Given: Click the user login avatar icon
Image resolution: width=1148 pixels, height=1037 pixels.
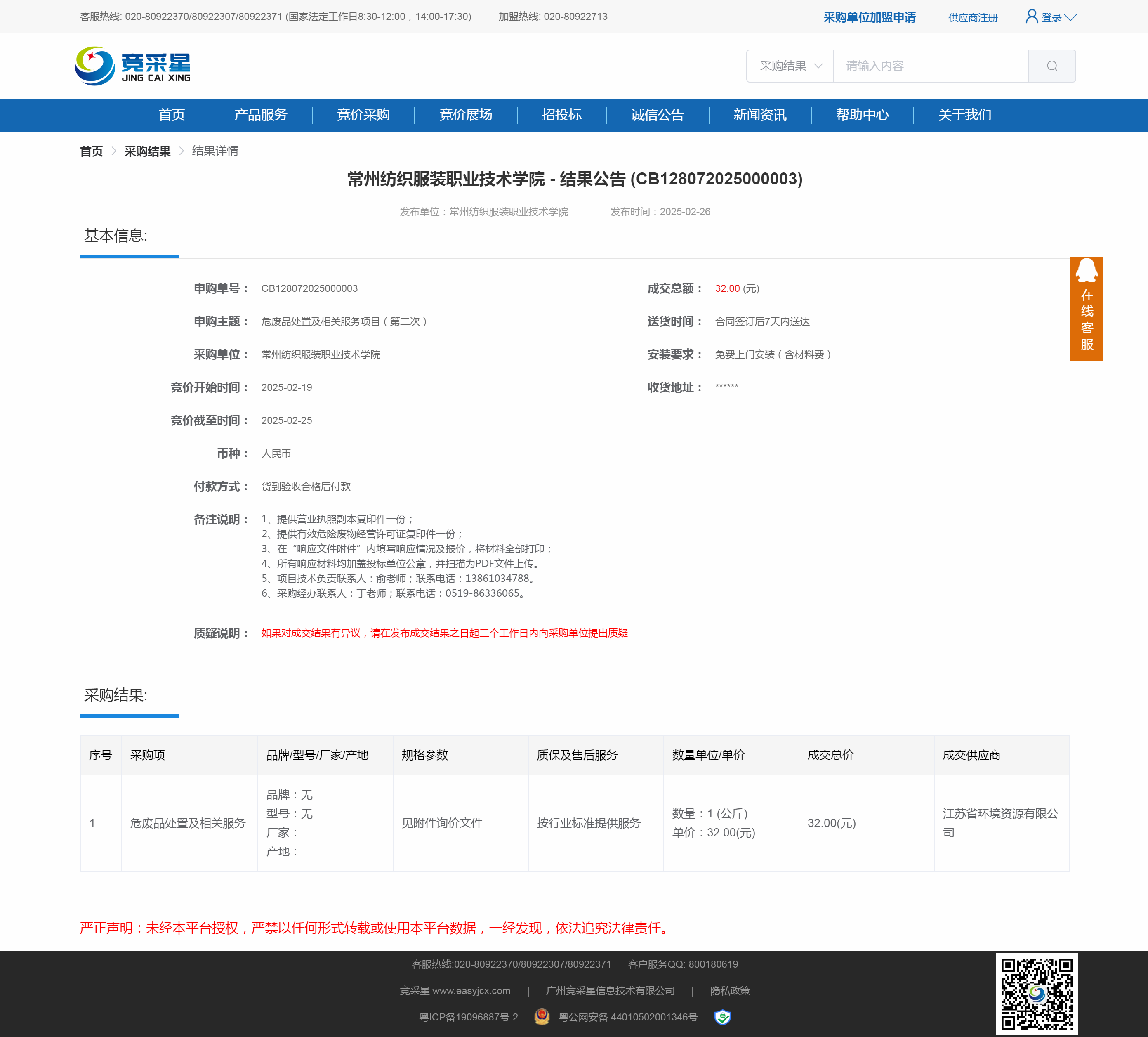Looking at the screenshot, I should (1031, 17).
